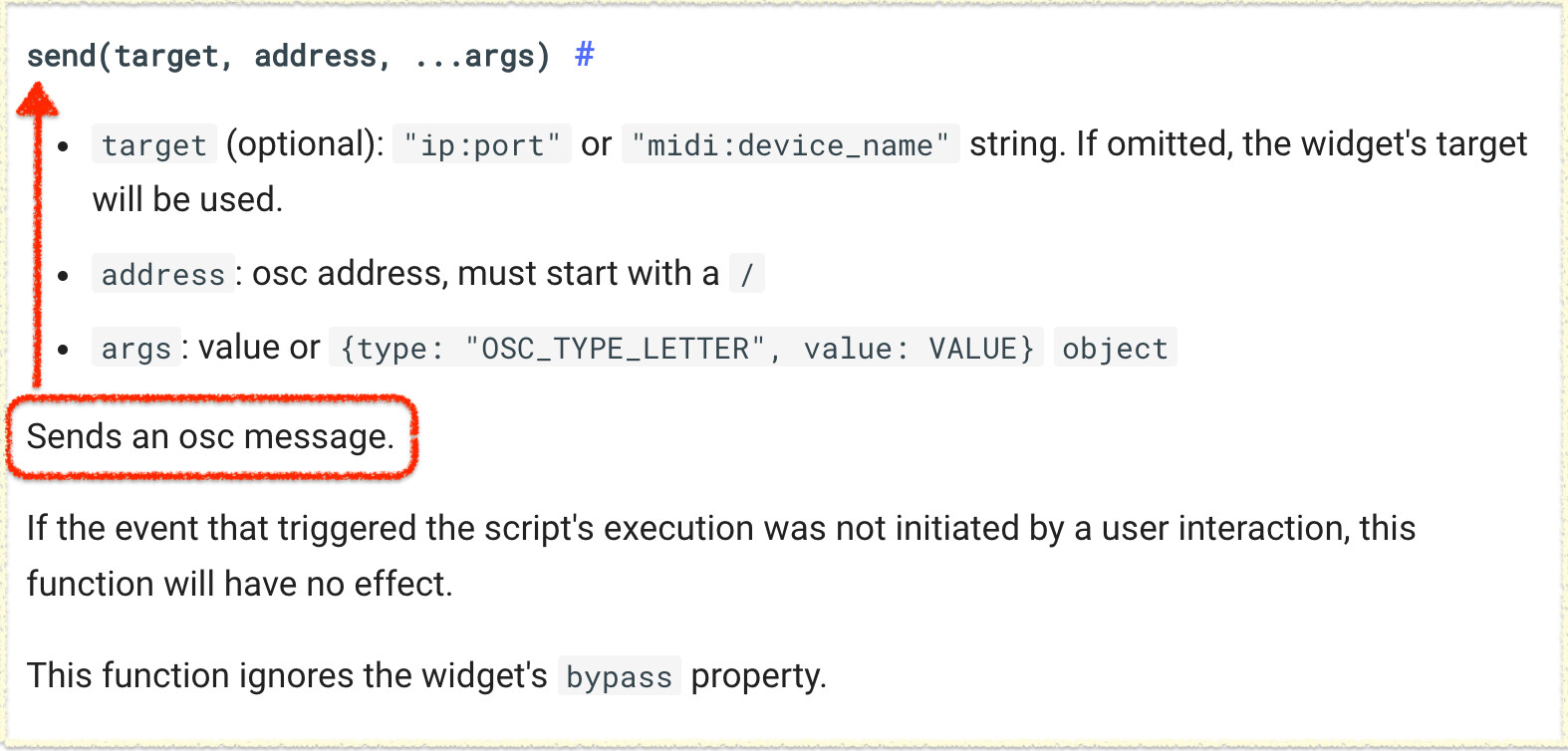Click the "will be used." text line
The height and width of the screenshot is (751, 1568).
tap(188, 199)
